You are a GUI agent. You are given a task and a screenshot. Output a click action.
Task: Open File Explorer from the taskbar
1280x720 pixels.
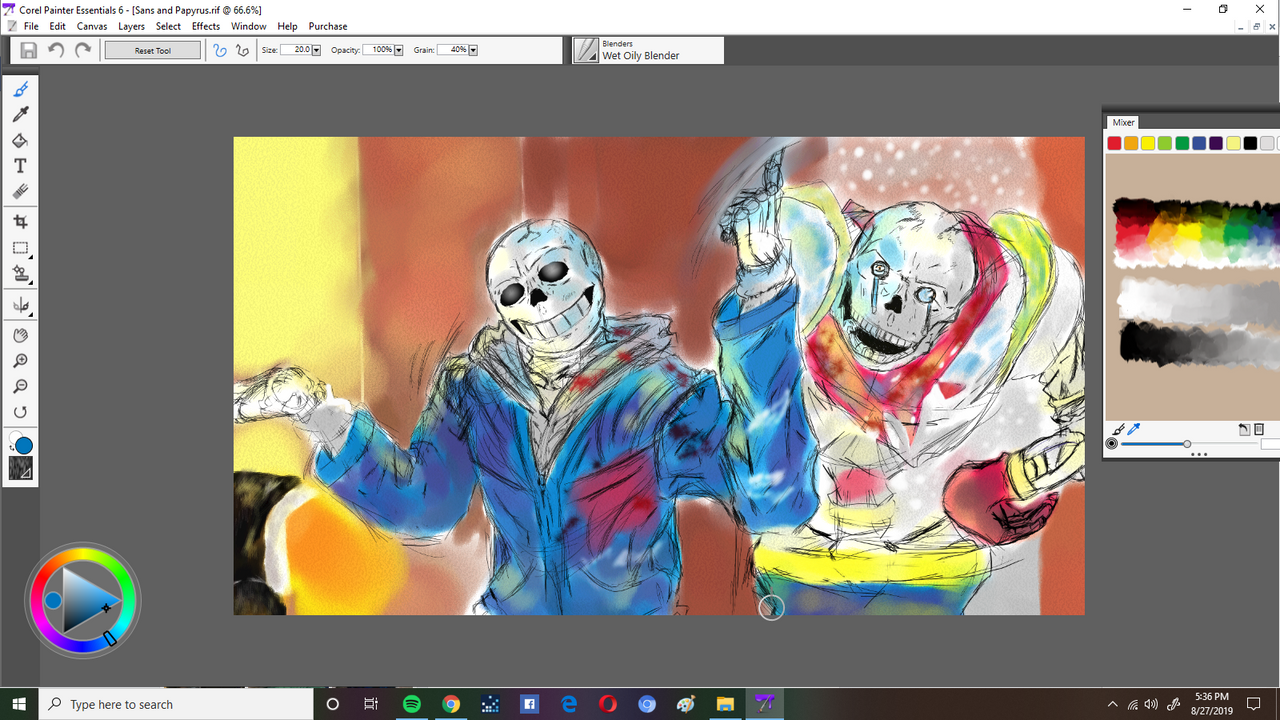click(x=725, y=704)
